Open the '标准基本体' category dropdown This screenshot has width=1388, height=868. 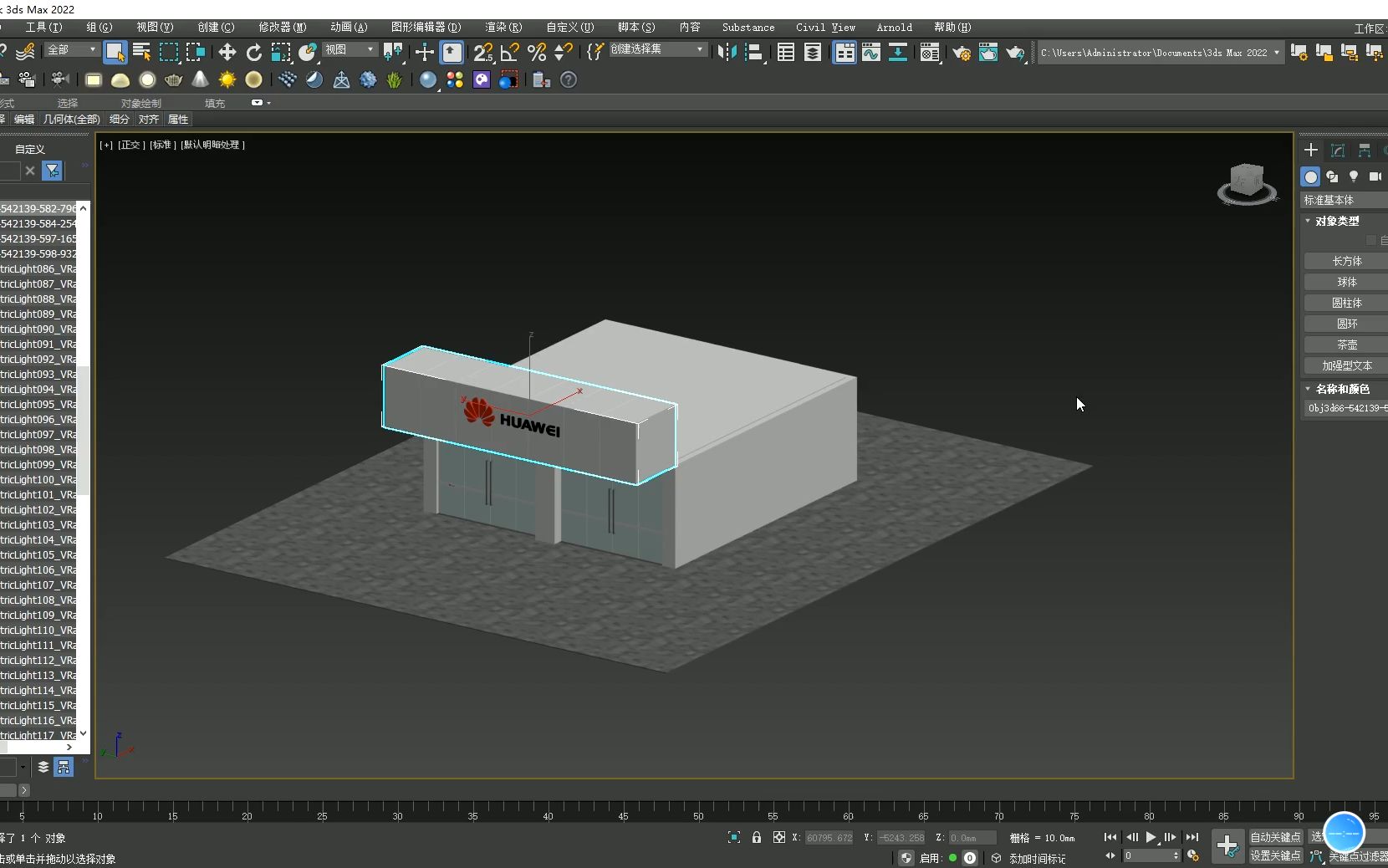(1345, 200)
